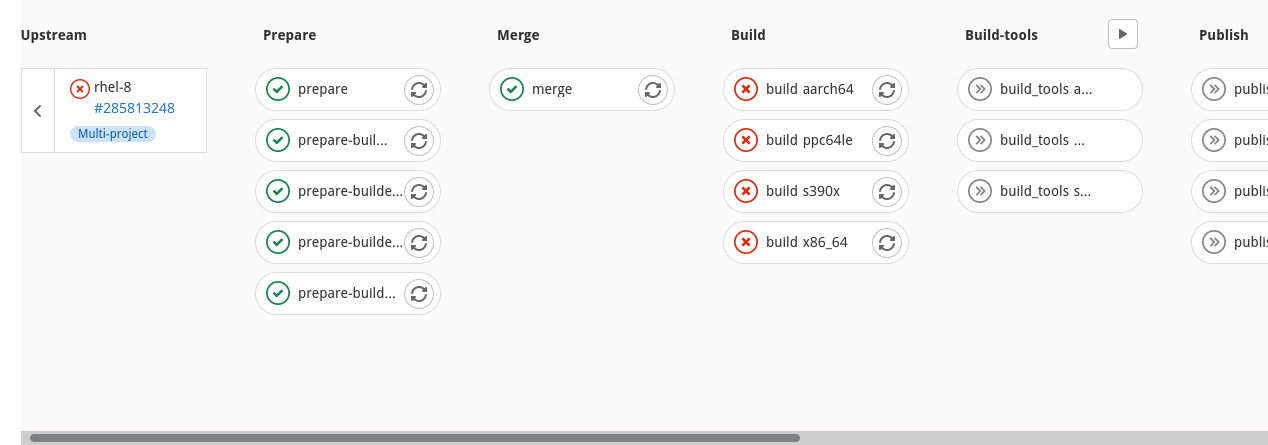Click the skipped icon on second build_tools job

pos(979,140)
